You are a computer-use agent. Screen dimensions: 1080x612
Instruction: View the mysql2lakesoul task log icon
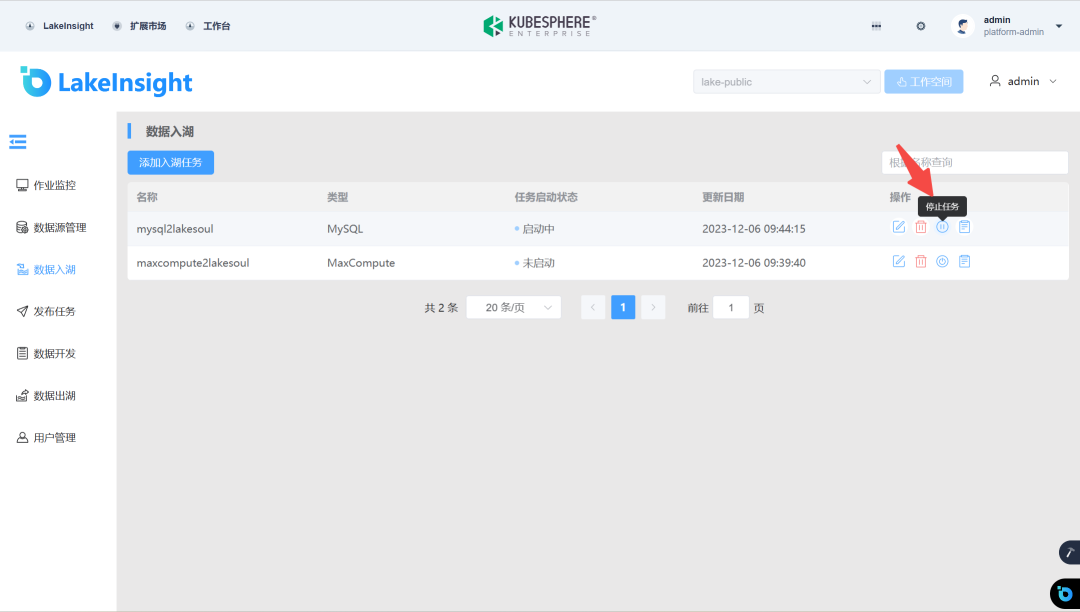[964, 226]
